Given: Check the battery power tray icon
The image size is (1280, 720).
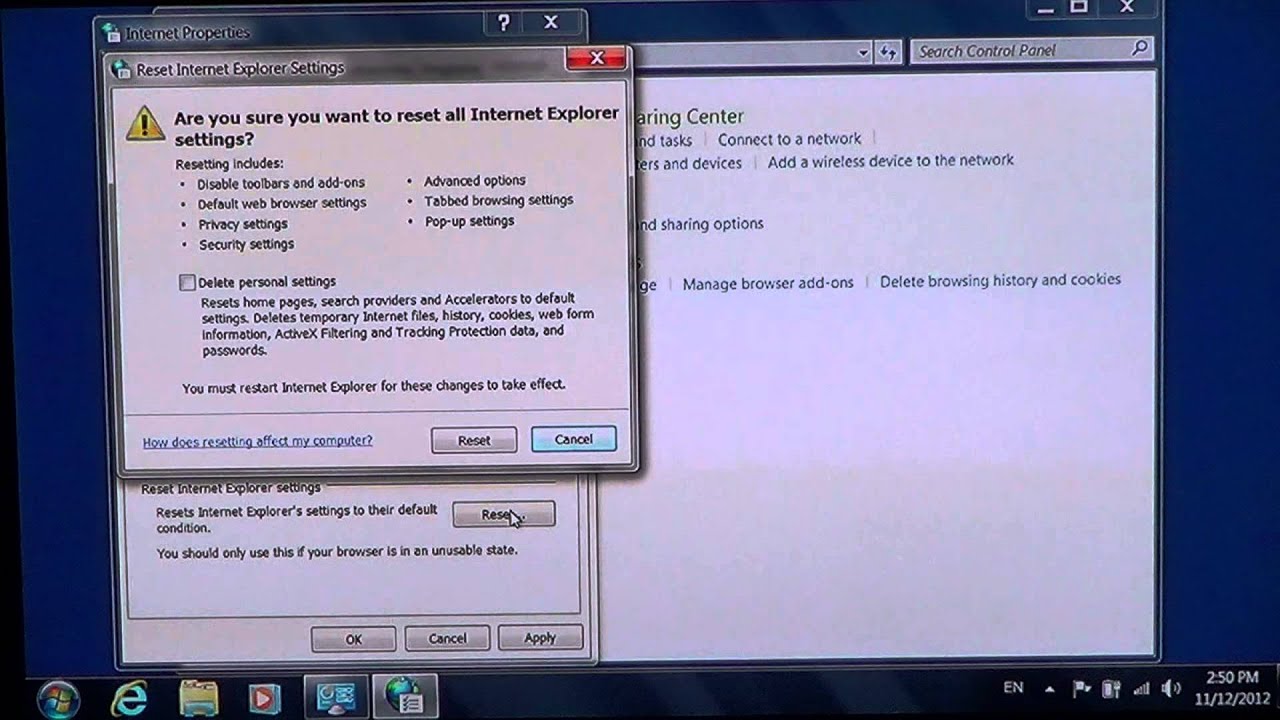Looking at the screenshot, I should click(x=1111, y=689).
